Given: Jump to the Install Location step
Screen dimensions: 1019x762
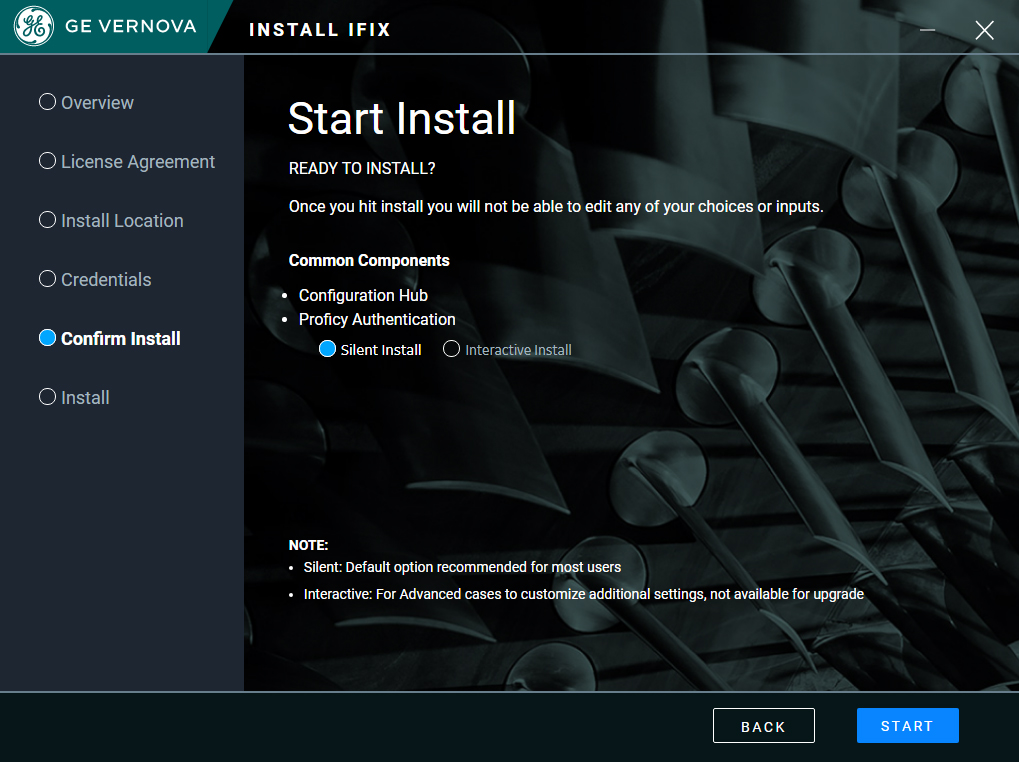Looking at the screenshot, I should point(111,221).
